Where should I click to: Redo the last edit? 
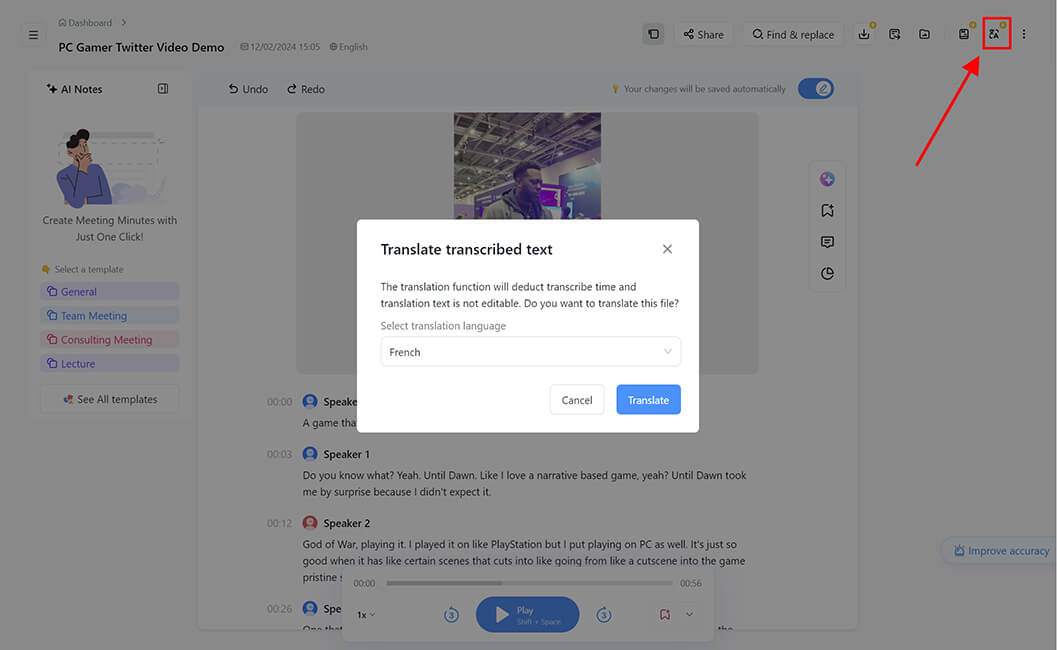coord(306,89)
